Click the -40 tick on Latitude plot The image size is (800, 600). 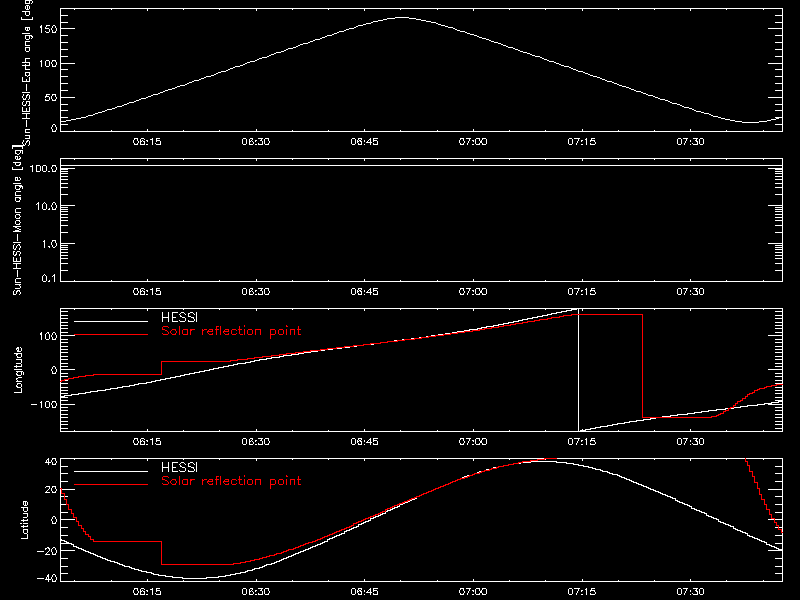[47, 578]
